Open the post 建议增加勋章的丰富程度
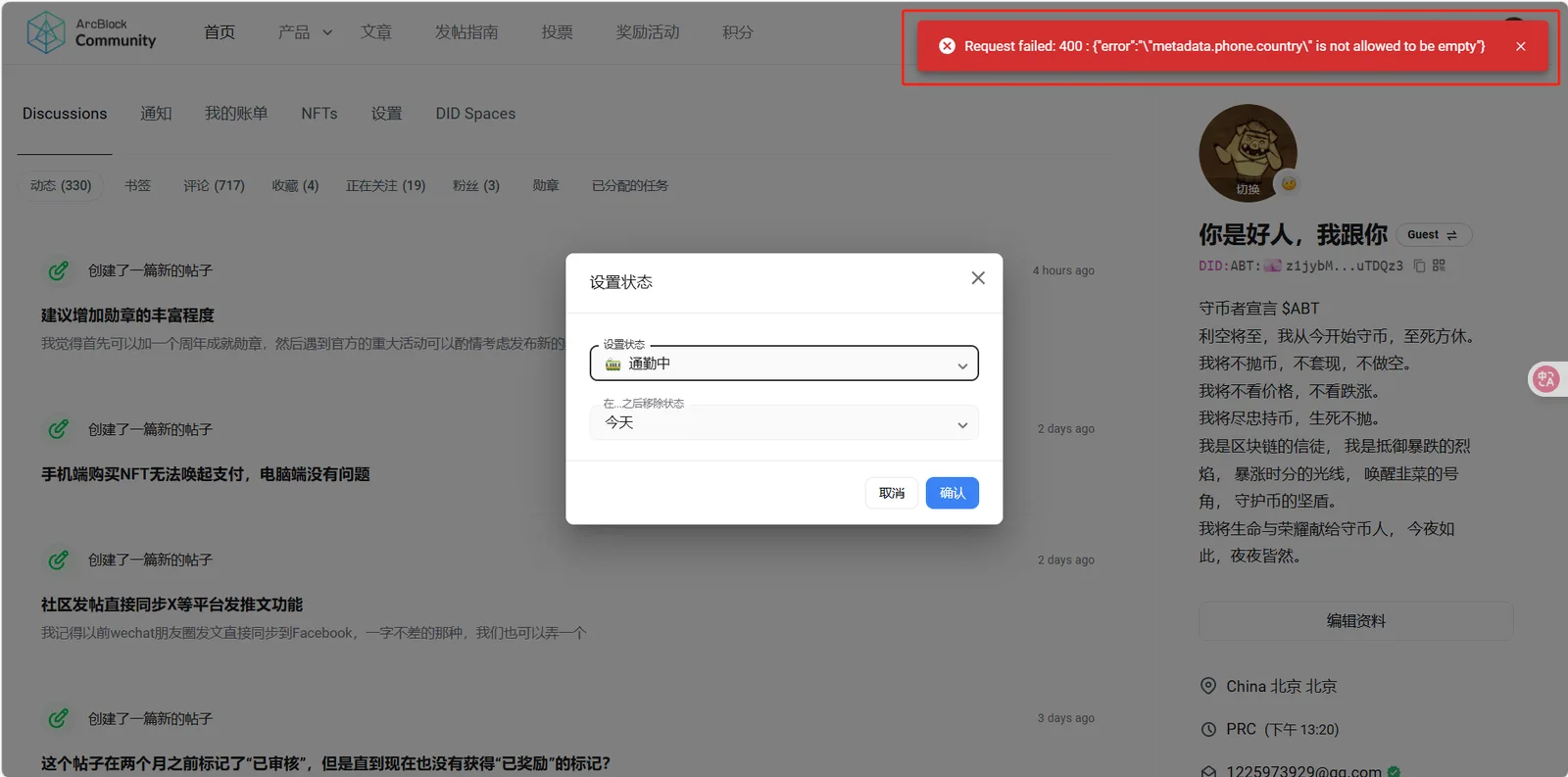This screenshot has width=1568, height=777. (127, 316)
